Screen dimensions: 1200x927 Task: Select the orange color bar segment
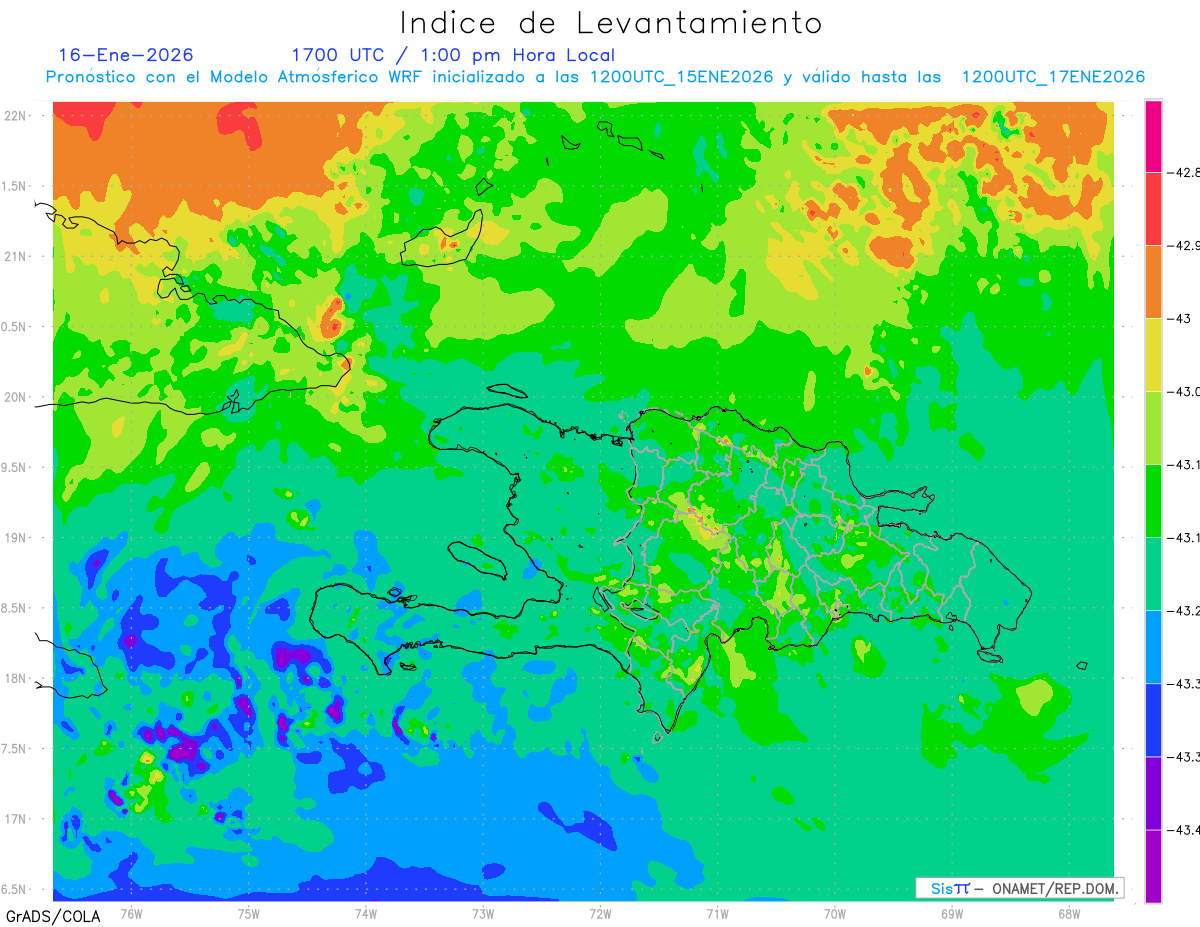[x=1153, y=282]
